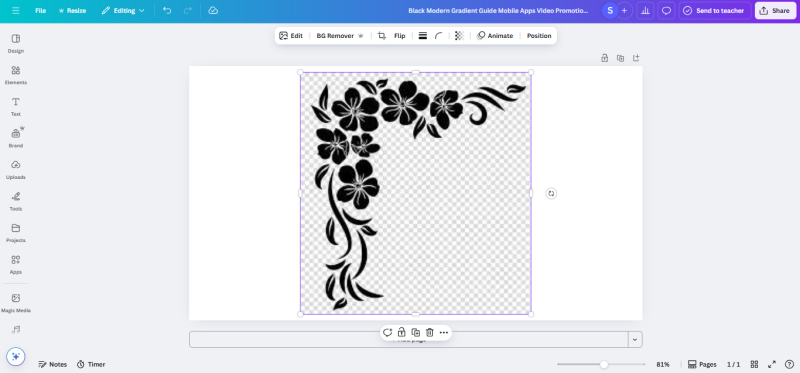This screenshot has width=800, height=373.
Task: Click Edit image in the toolbar
Action: [x=291, y=36]
